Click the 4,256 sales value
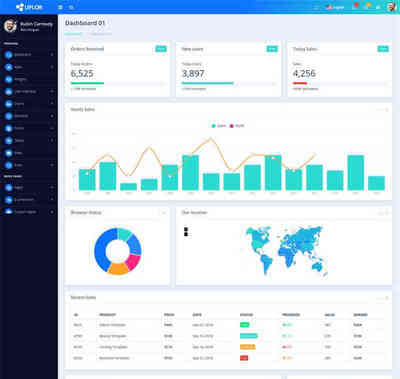 pyautogui.click(x=304, y=74)
